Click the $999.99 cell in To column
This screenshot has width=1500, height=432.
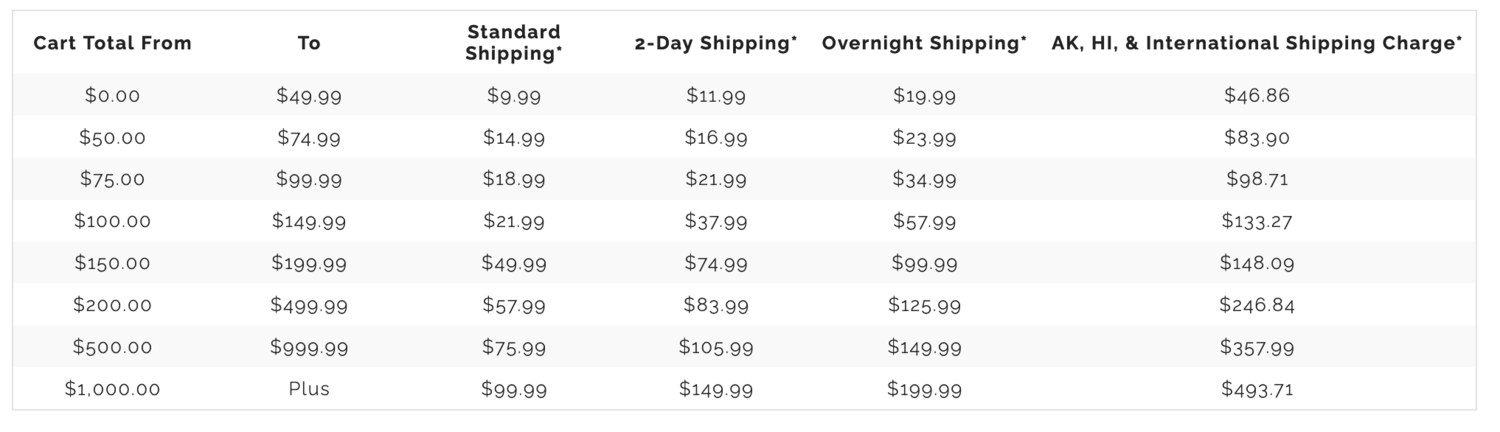308,347
